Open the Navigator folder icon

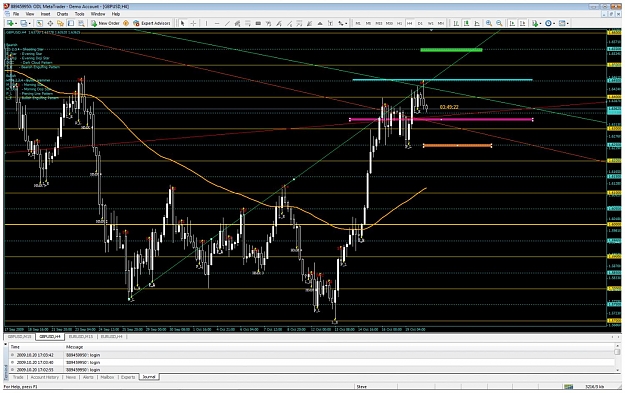coord(60,23)
